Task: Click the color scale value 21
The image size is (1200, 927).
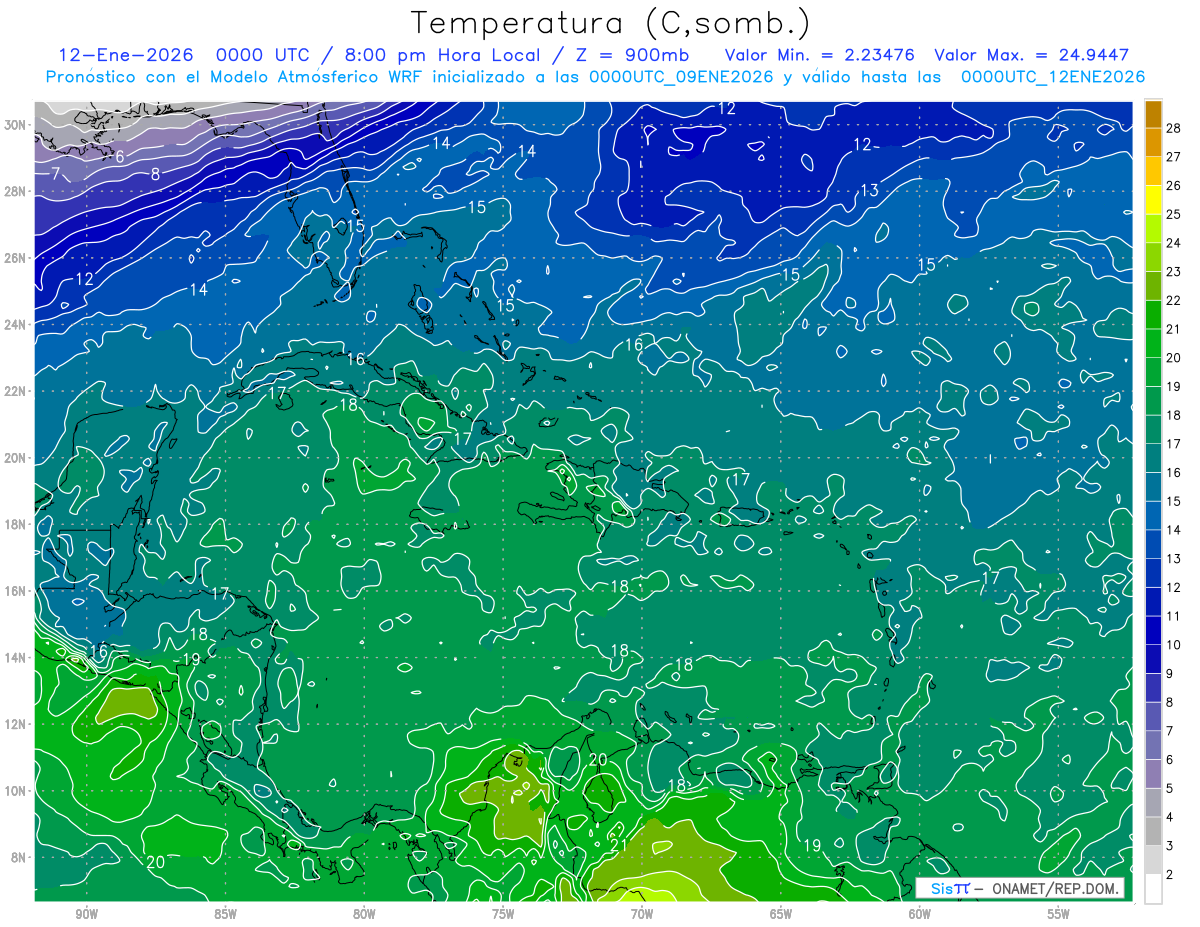Action: pyautogui.click(x=1173, y=329)
